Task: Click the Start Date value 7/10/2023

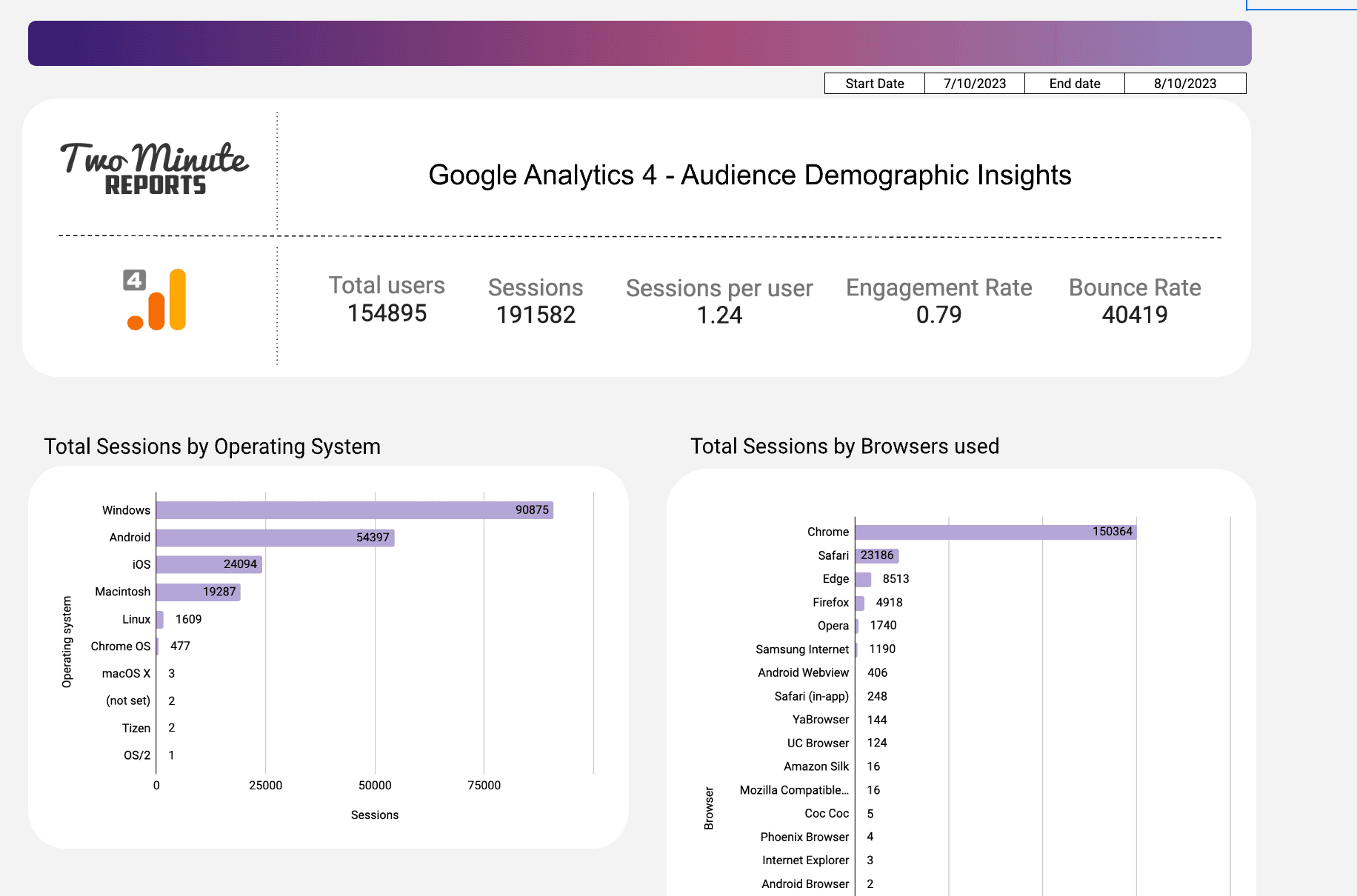Action: click(973, 83)
